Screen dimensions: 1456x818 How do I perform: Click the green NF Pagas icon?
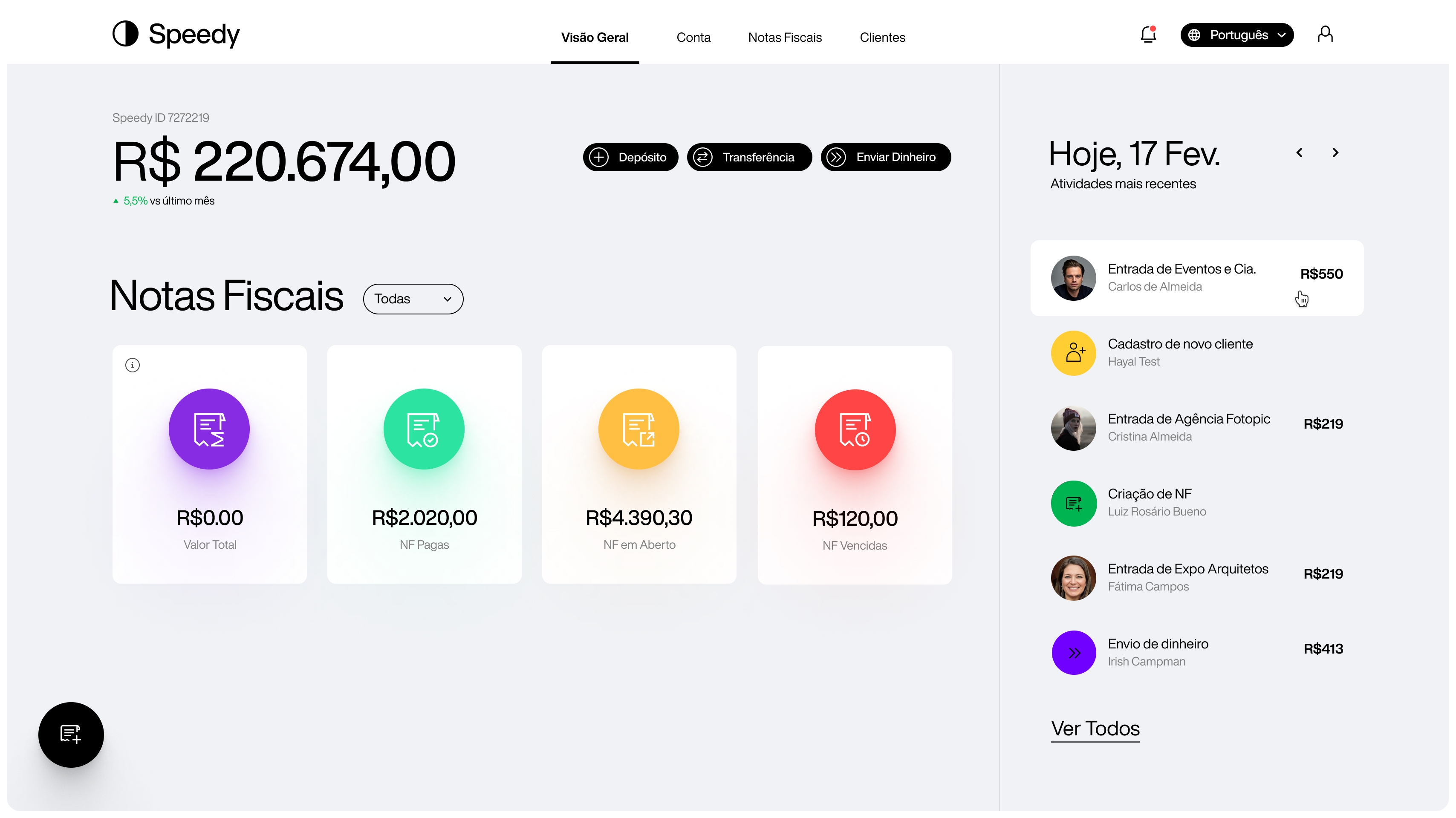(424, 429)
